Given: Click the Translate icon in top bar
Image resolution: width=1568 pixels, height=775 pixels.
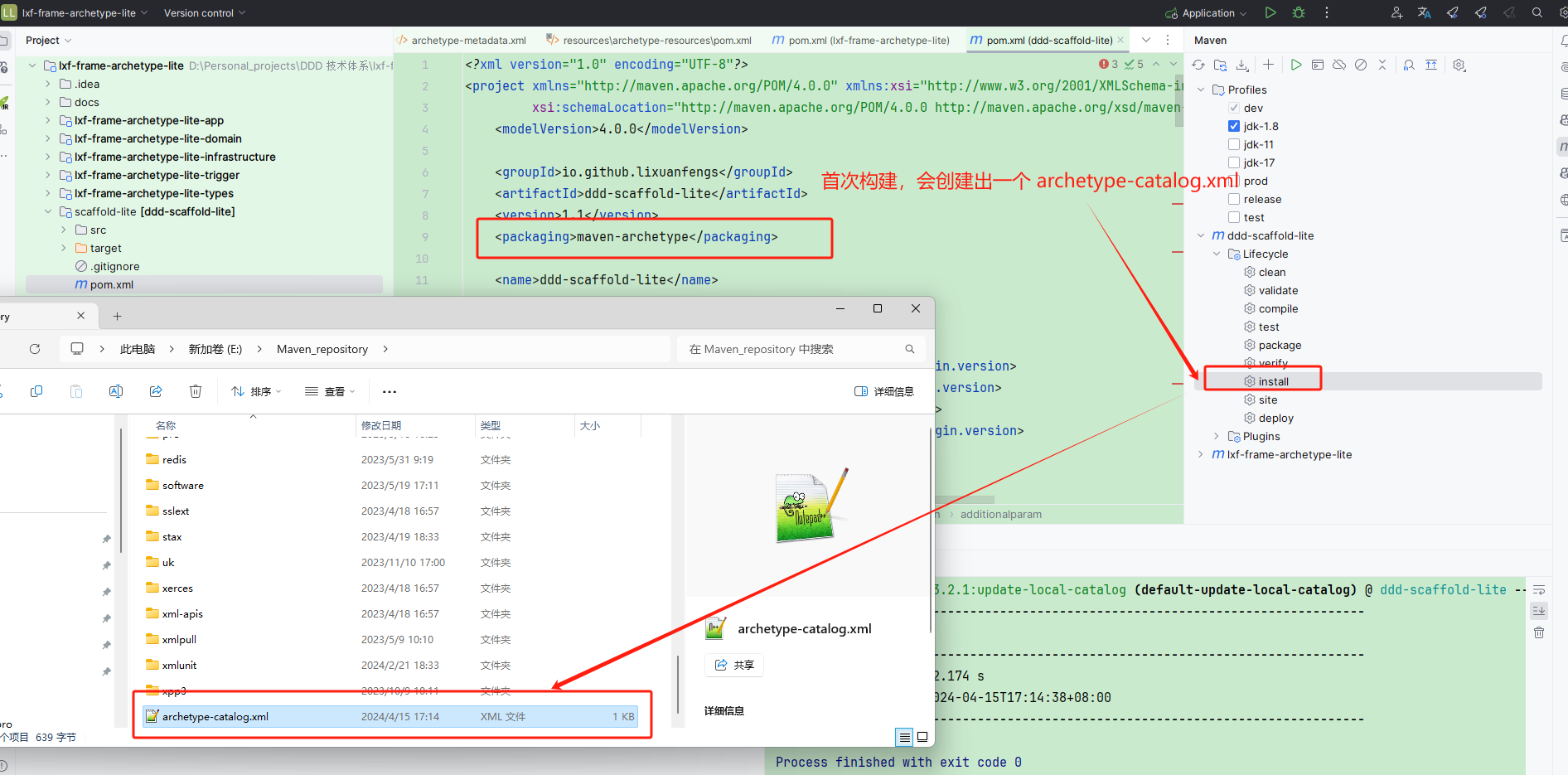Looking at the screenshot, I should coord(1425,12).
